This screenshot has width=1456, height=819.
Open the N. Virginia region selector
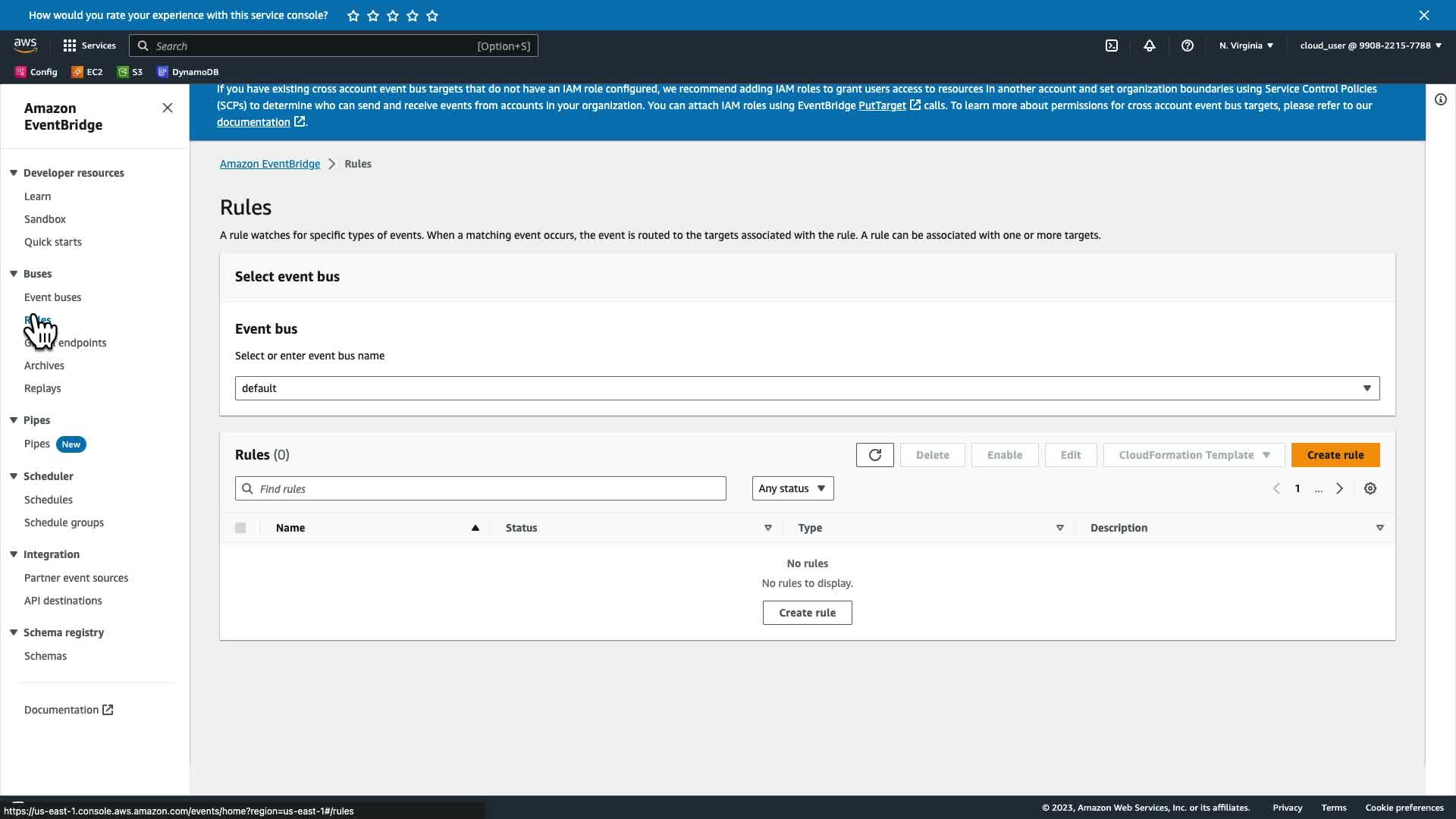click(x=1246, y=45)
